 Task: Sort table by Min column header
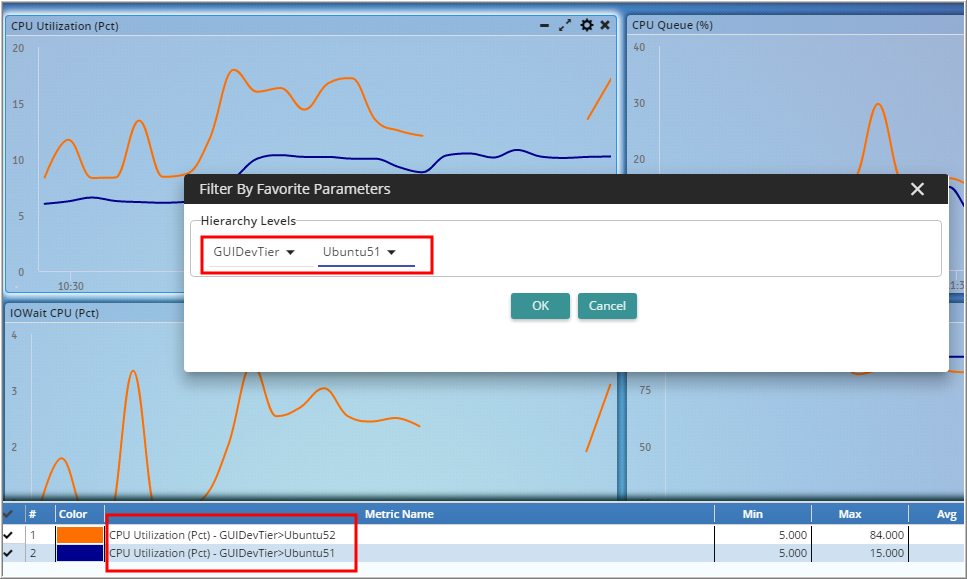point(752,514)
